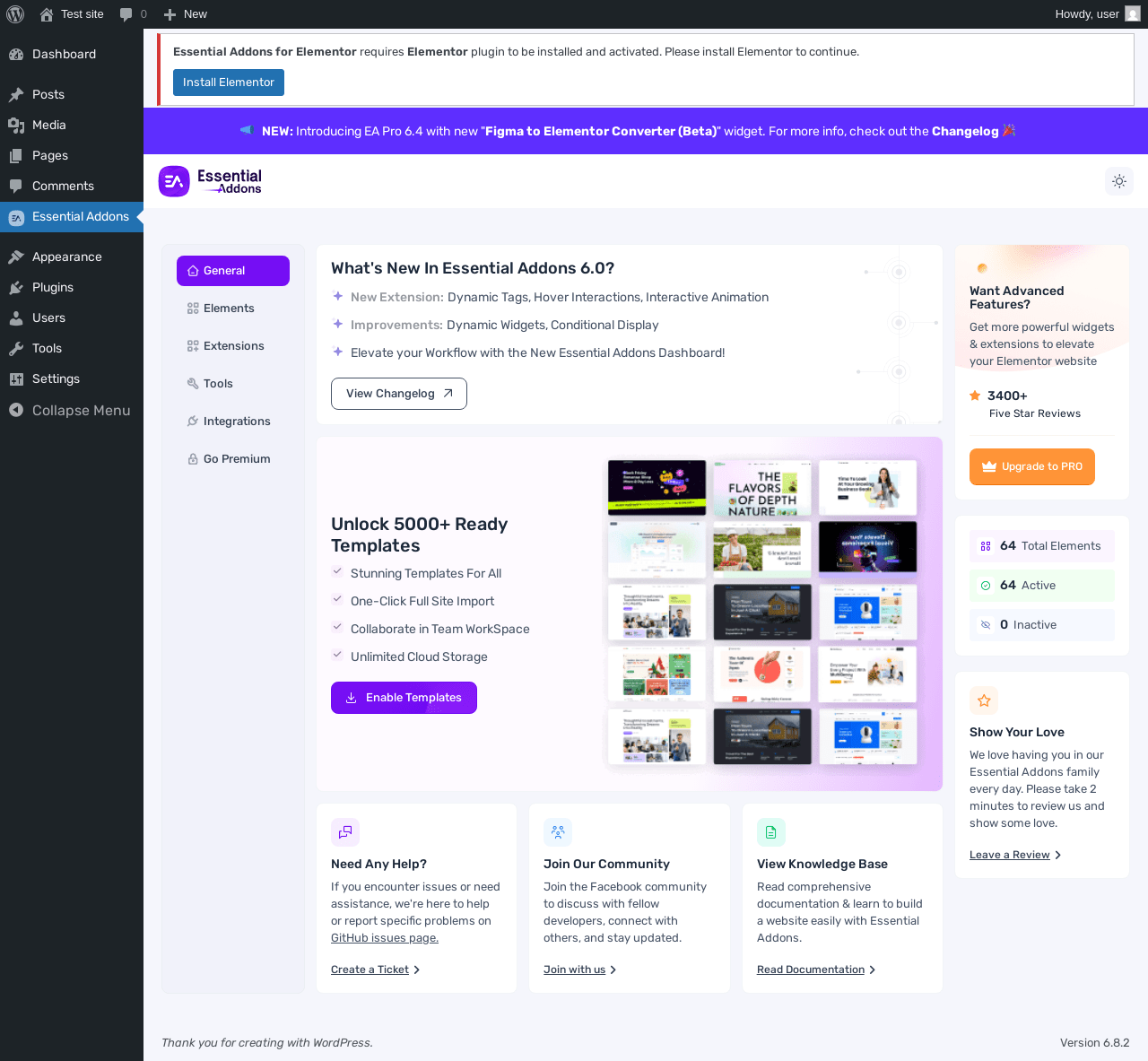Click the WordPress logo icon

pyautogui.click(x=15, y=14)
